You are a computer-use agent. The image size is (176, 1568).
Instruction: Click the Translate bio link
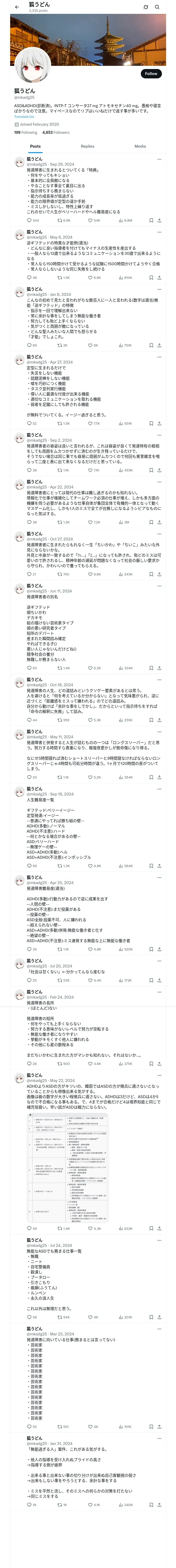coord(24,116)
